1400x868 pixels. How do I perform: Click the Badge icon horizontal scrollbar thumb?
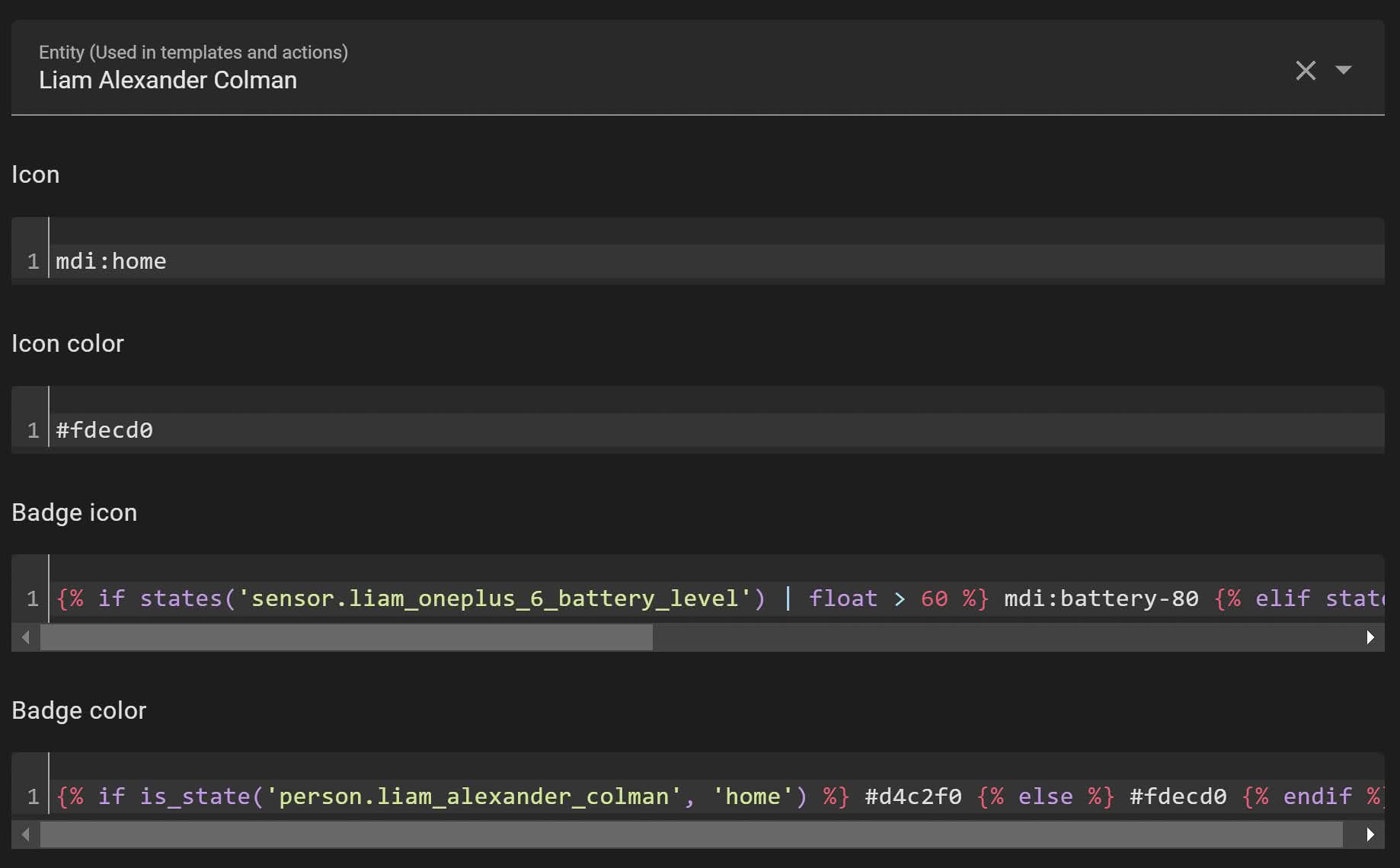tap(347, 637)
